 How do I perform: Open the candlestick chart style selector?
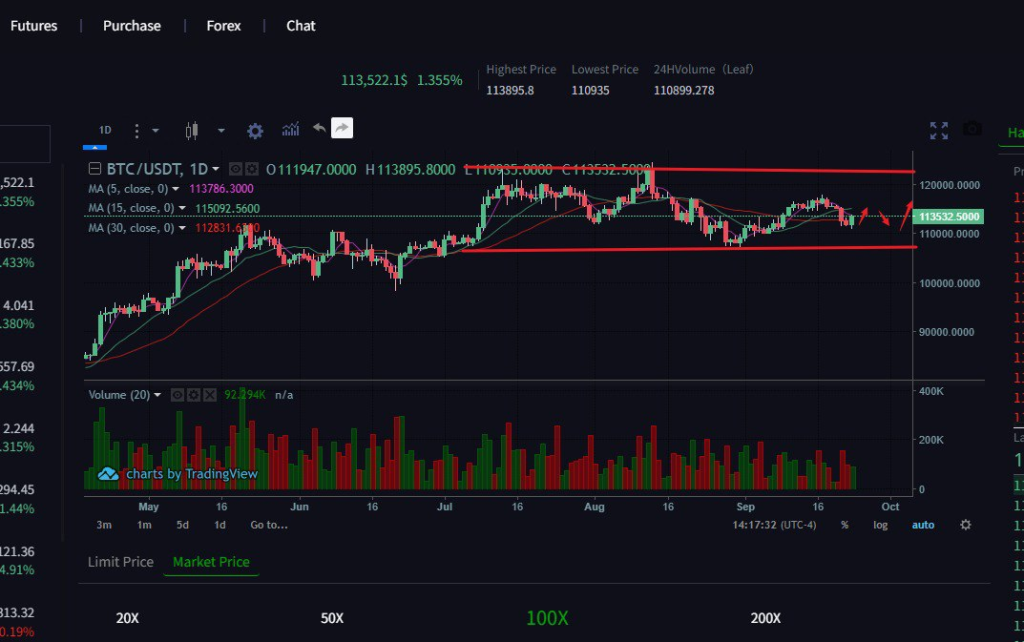click(x=193, y=130)
